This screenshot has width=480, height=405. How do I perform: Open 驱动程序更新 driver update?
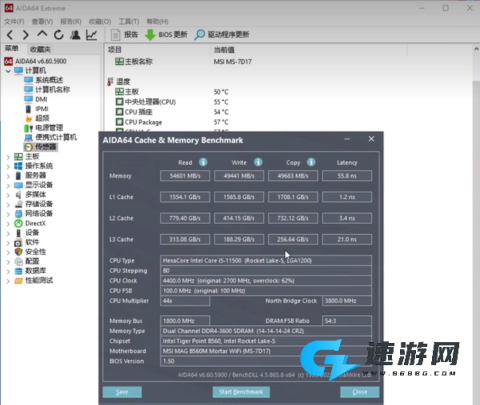tap(222, 35)
